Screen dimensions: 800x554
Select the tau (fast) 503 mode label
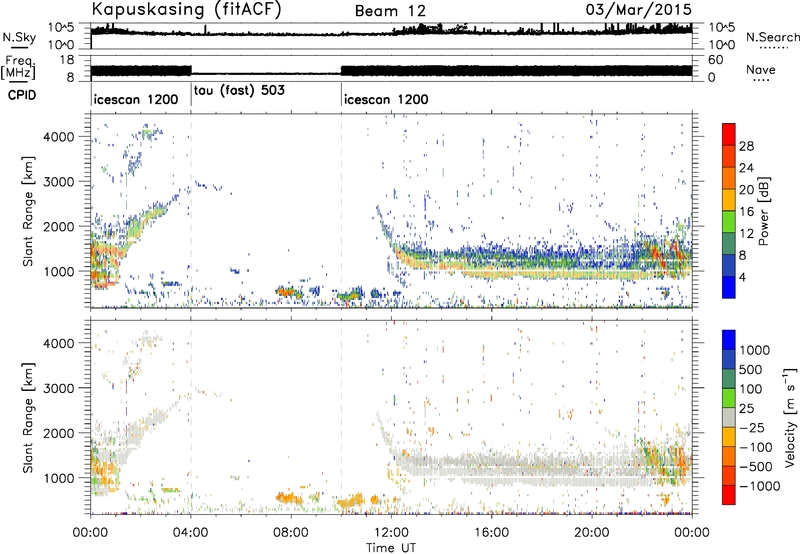pyautogui.click(x=239, y=91)
